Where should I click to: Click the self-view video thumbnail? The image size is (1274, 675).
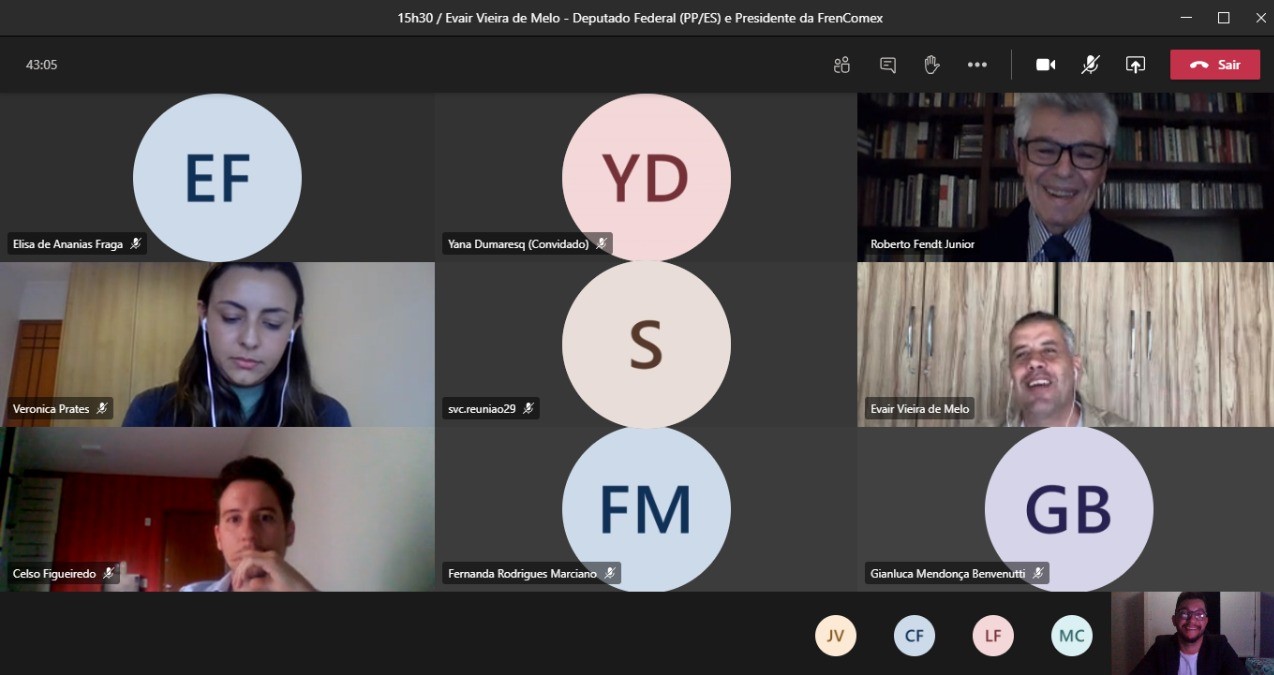pos(1192,633)
